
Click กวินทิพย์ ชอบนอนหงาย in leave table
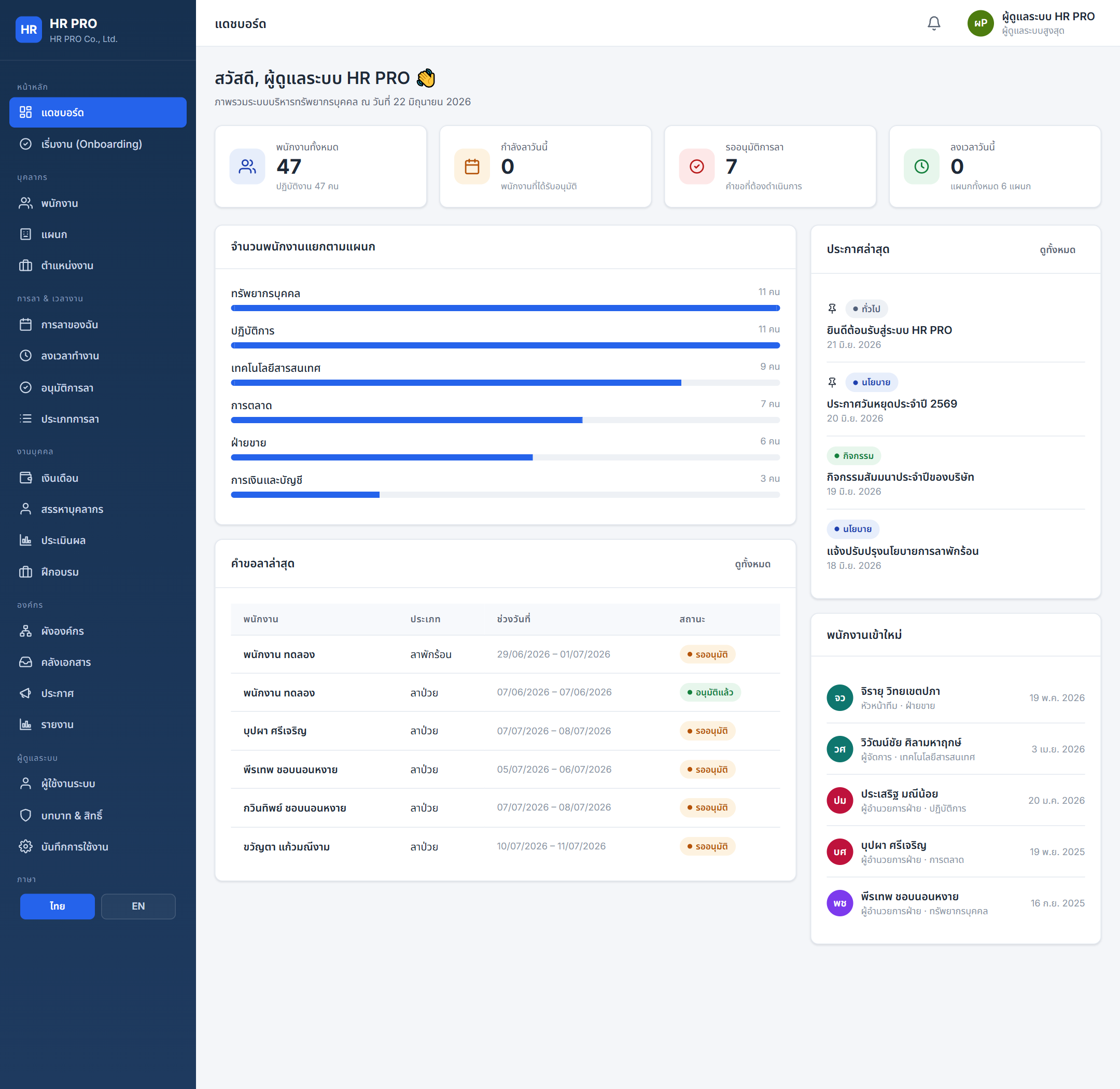click(x=295, y=807)
